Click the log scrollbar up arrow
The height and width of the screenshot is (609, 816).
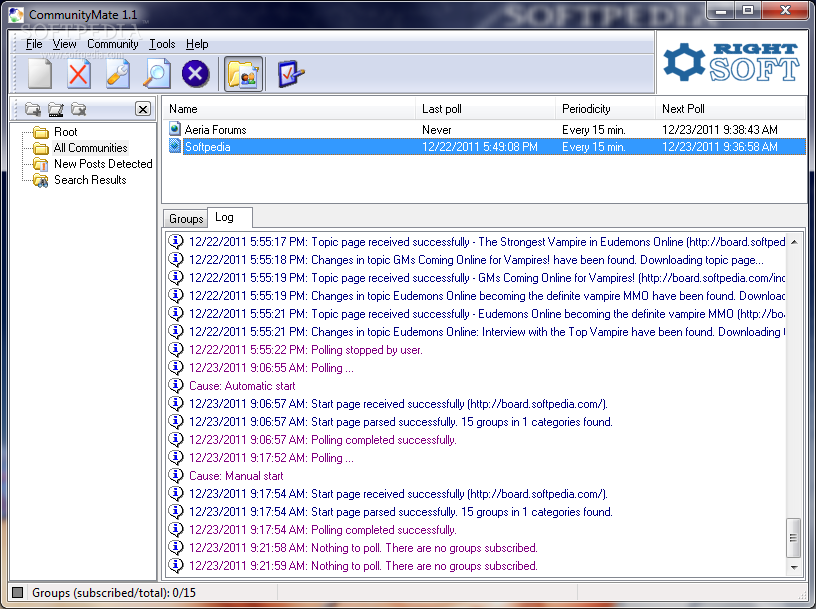click(x=794, y=242)
